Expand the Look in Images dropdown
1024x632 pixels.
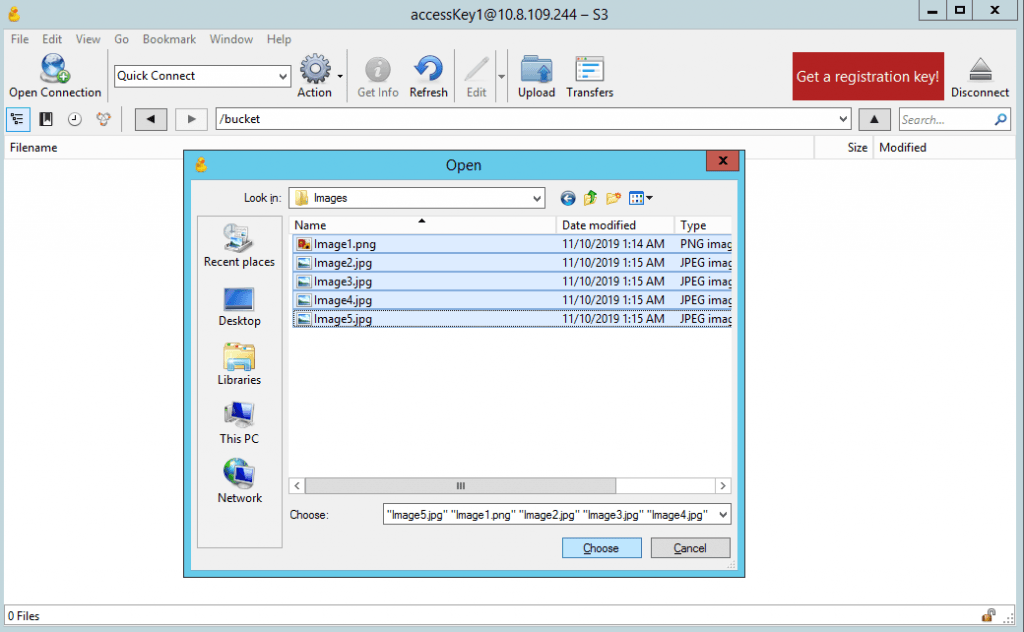pyautogui.click(x=537, y=198)
